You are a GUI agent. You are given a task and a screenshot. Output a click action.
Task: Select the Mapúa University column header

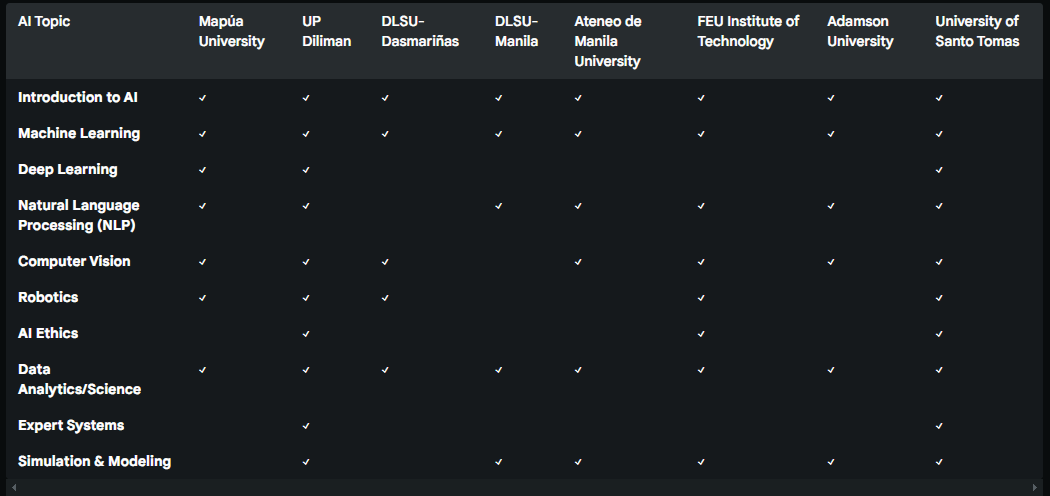pyautogui.click(x=232, y=31)
